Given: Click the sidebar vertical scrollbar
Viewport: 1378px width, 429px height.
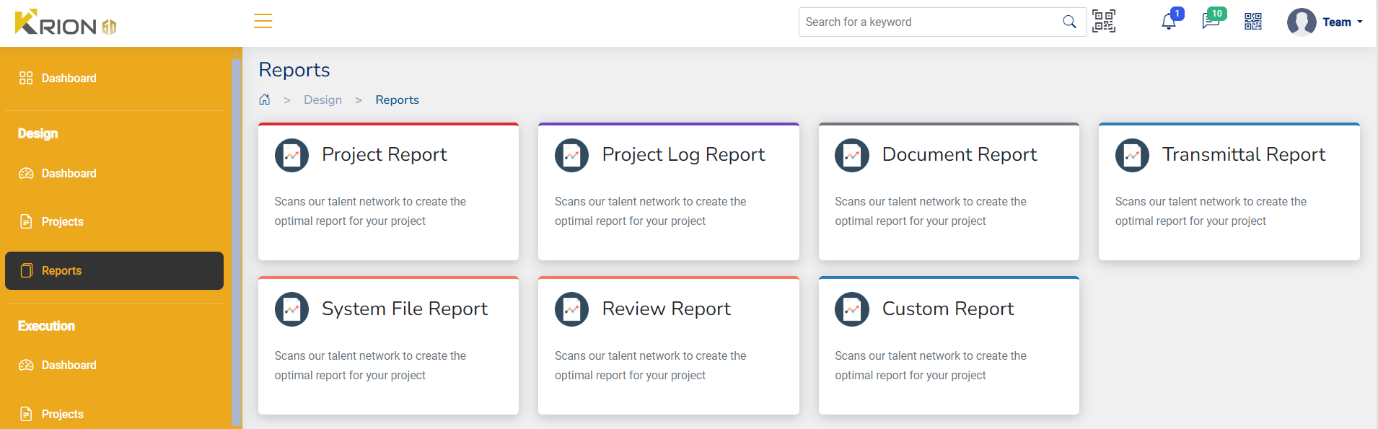Looking at the screenshot, I should (236, 240).
